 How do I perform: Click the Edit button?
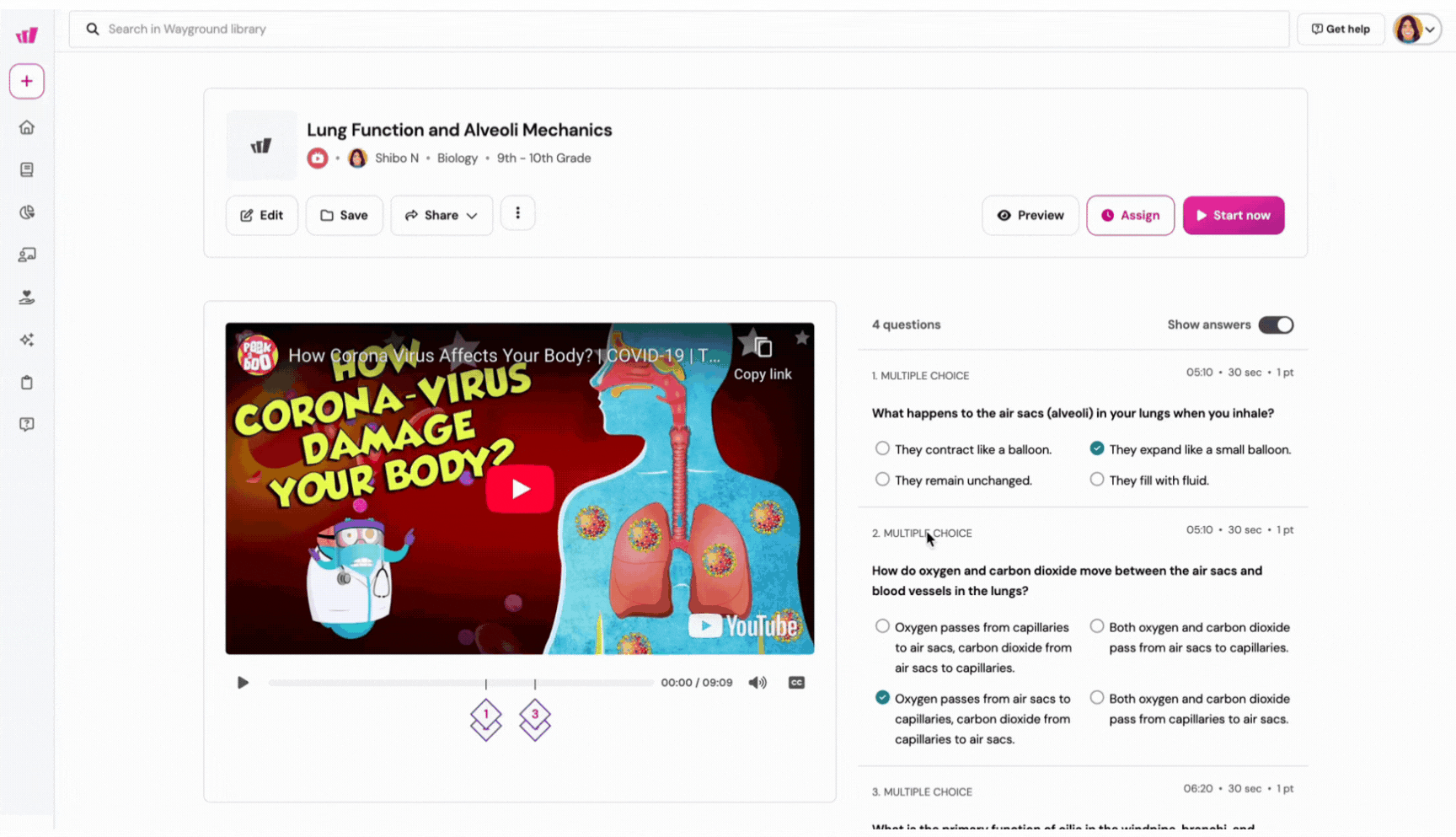pos(261,215)
